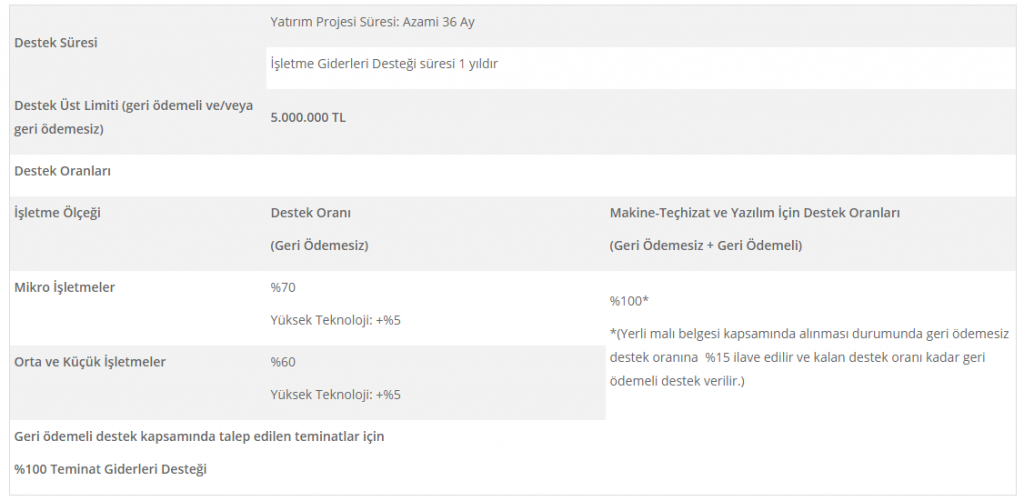Image resolution: width=1024 pixels, height=501 pixels.
Task: Click the "Makine-Teçhizat ve Yazılım İçin Destek Oranları" header
Action: tap(755, 212)
